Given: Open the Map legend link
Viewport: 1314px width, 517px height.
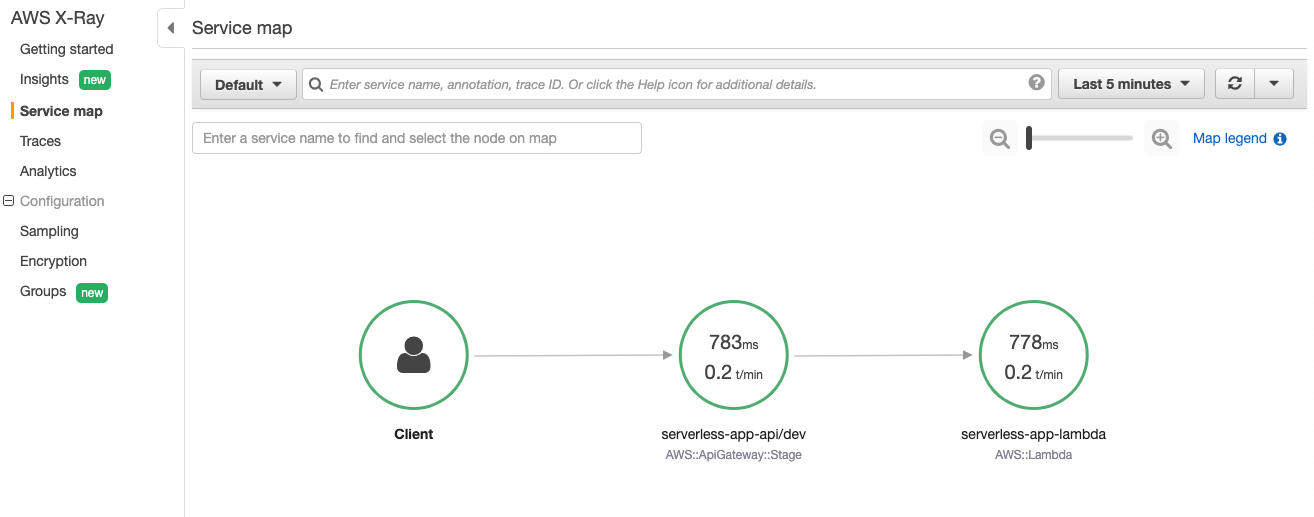Looking at the screenshot, I should [1230, 139].
